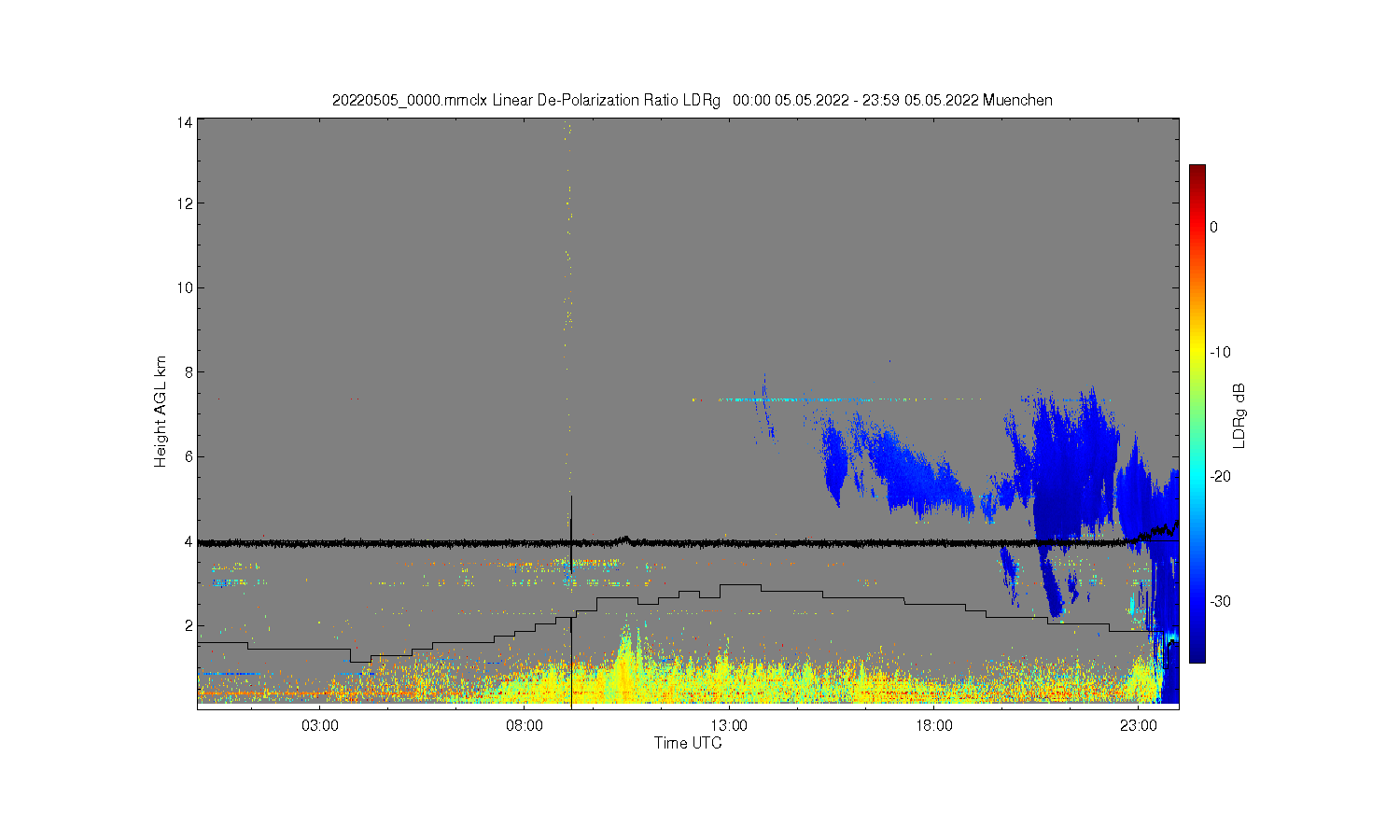
Task: Click the colorbar value 0
Action: point(1214,227)
